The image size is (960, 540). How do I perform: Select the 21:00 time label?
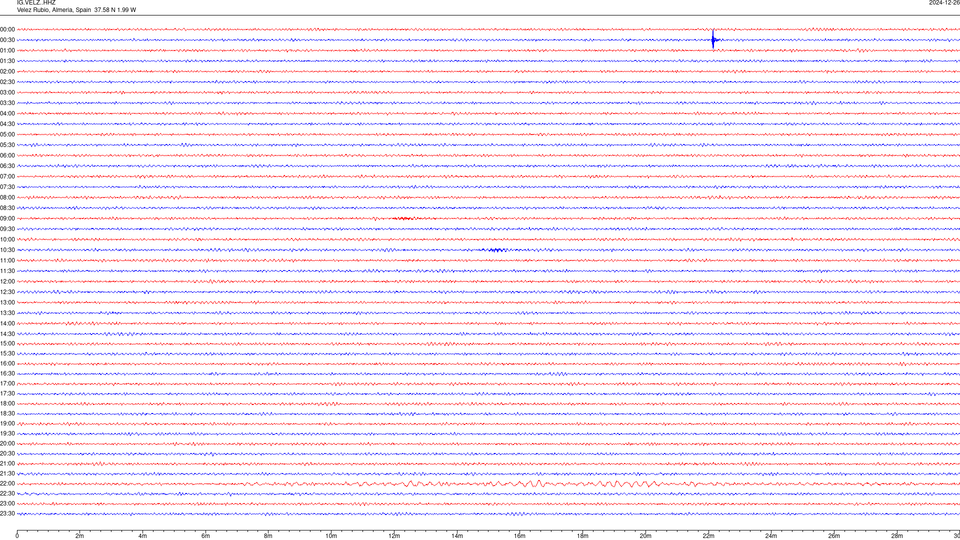(x=7, y=463)
